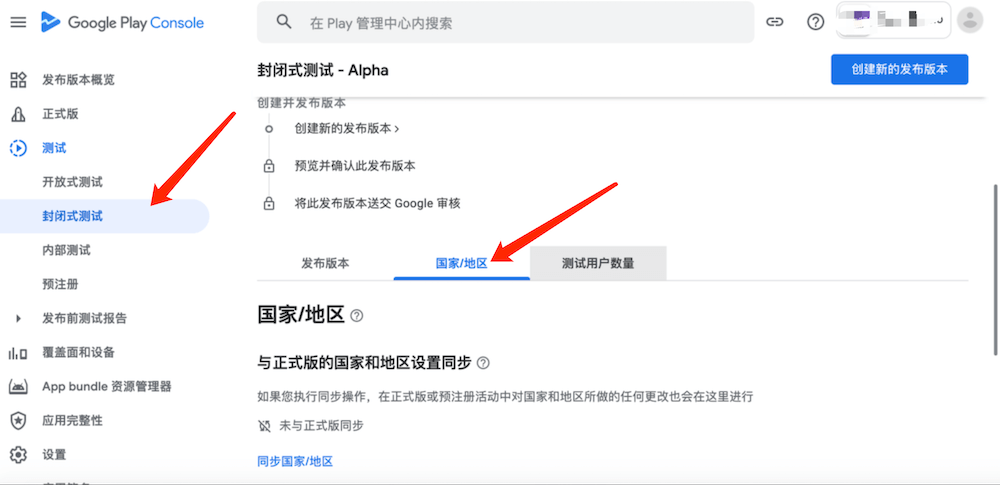
Task: Open 应用完整性 in sidebar
Action: [x=72, y=420]
